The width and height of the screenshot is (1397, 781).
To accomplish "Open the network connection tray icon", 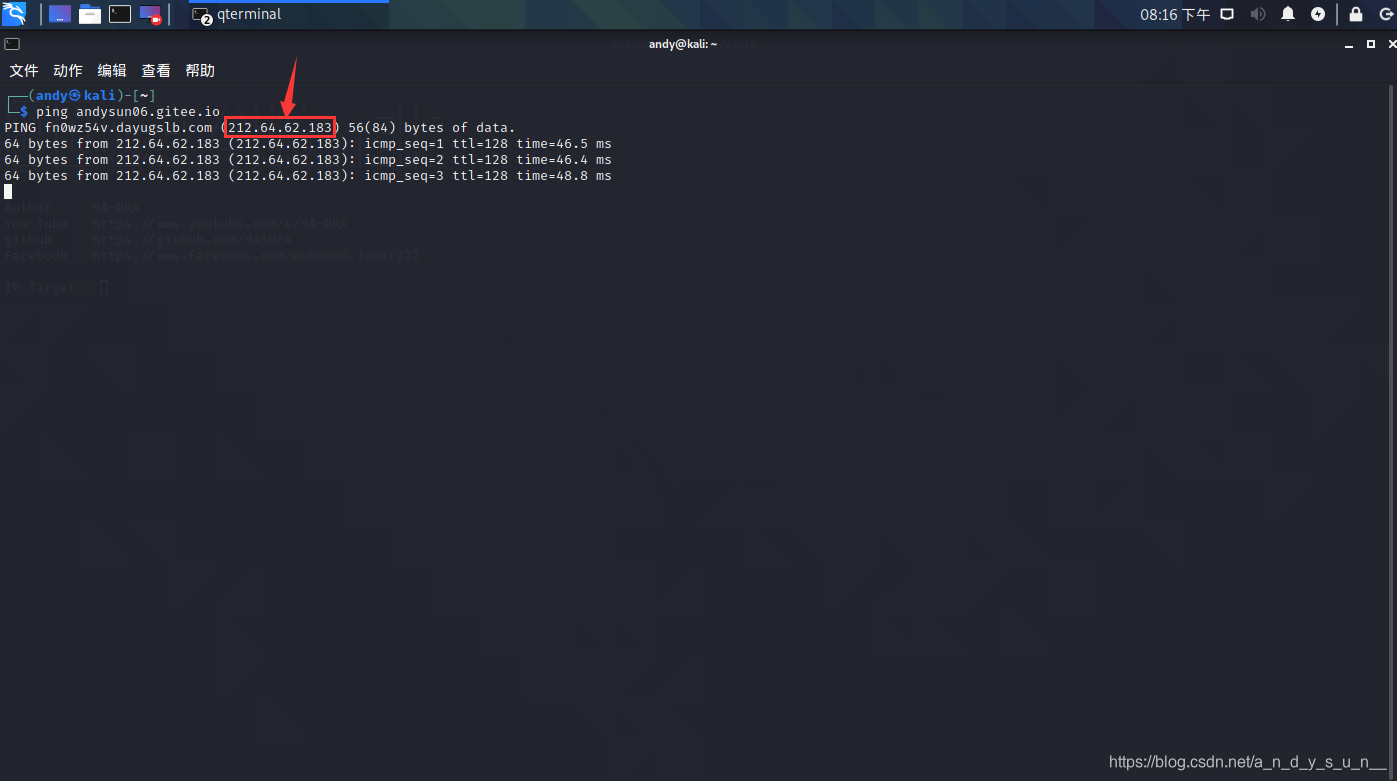I will tap(1227, 14).
